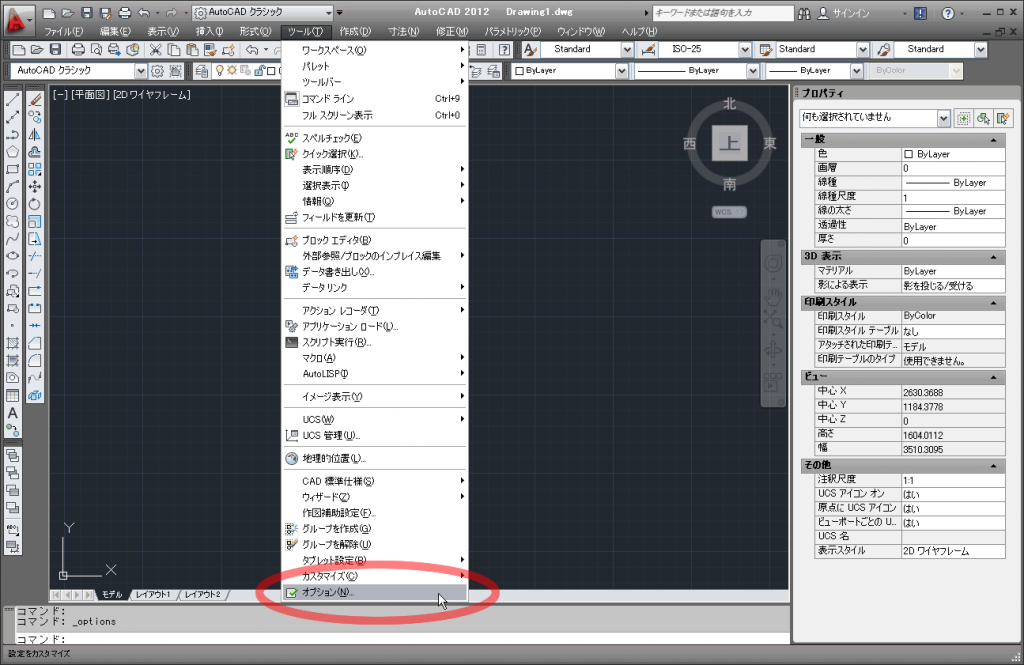Select the Fillet modify tool
Viewport: 1024px width, 665px height.
pos(35,361)
